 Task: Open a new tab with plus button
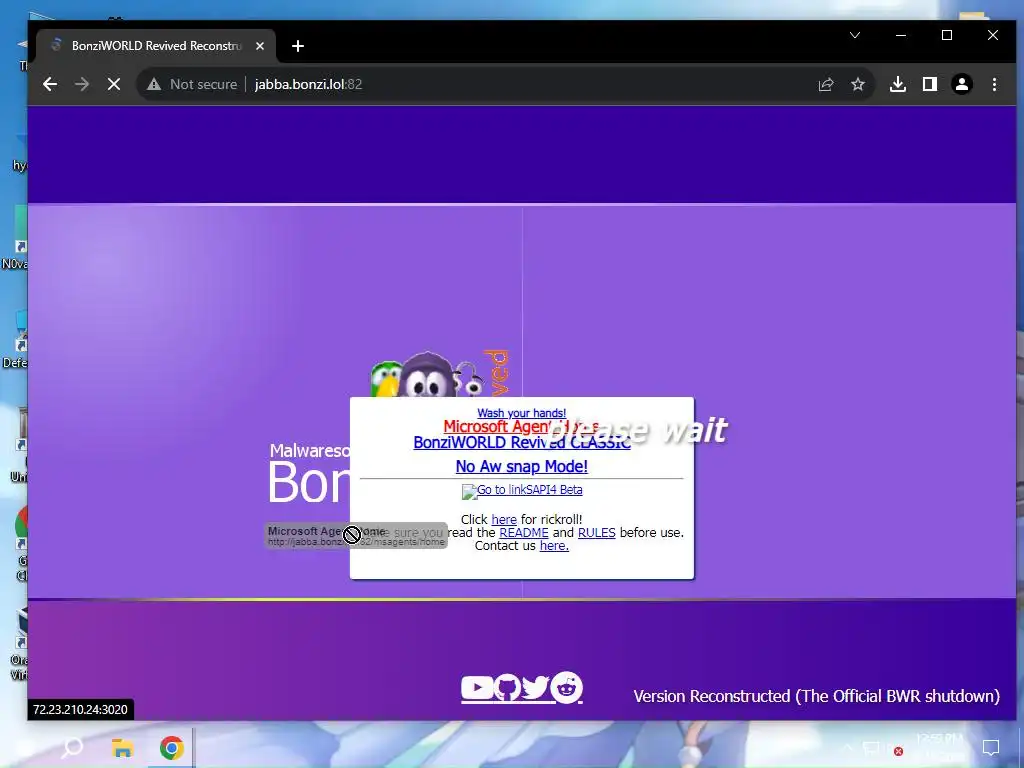click(x=298, y=46)
